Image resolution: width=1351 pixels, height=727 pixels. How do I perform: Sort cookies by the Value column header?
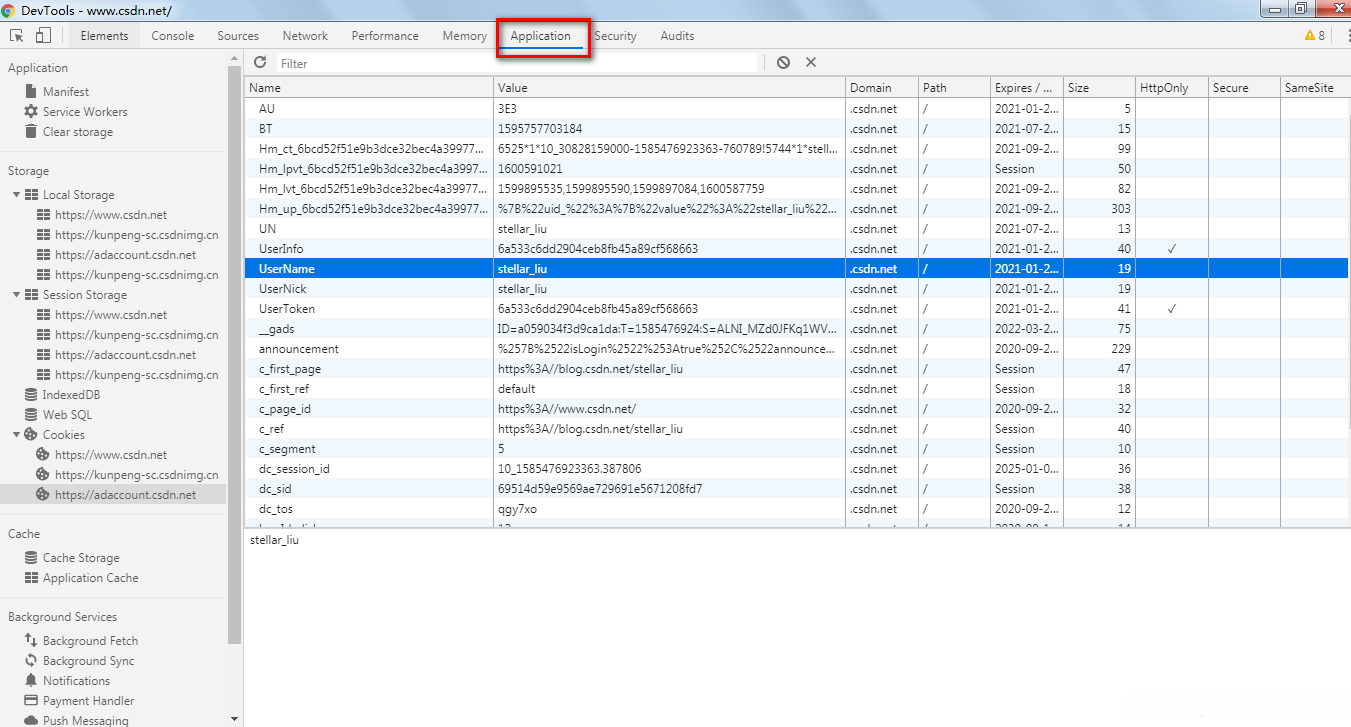point(669,88)
